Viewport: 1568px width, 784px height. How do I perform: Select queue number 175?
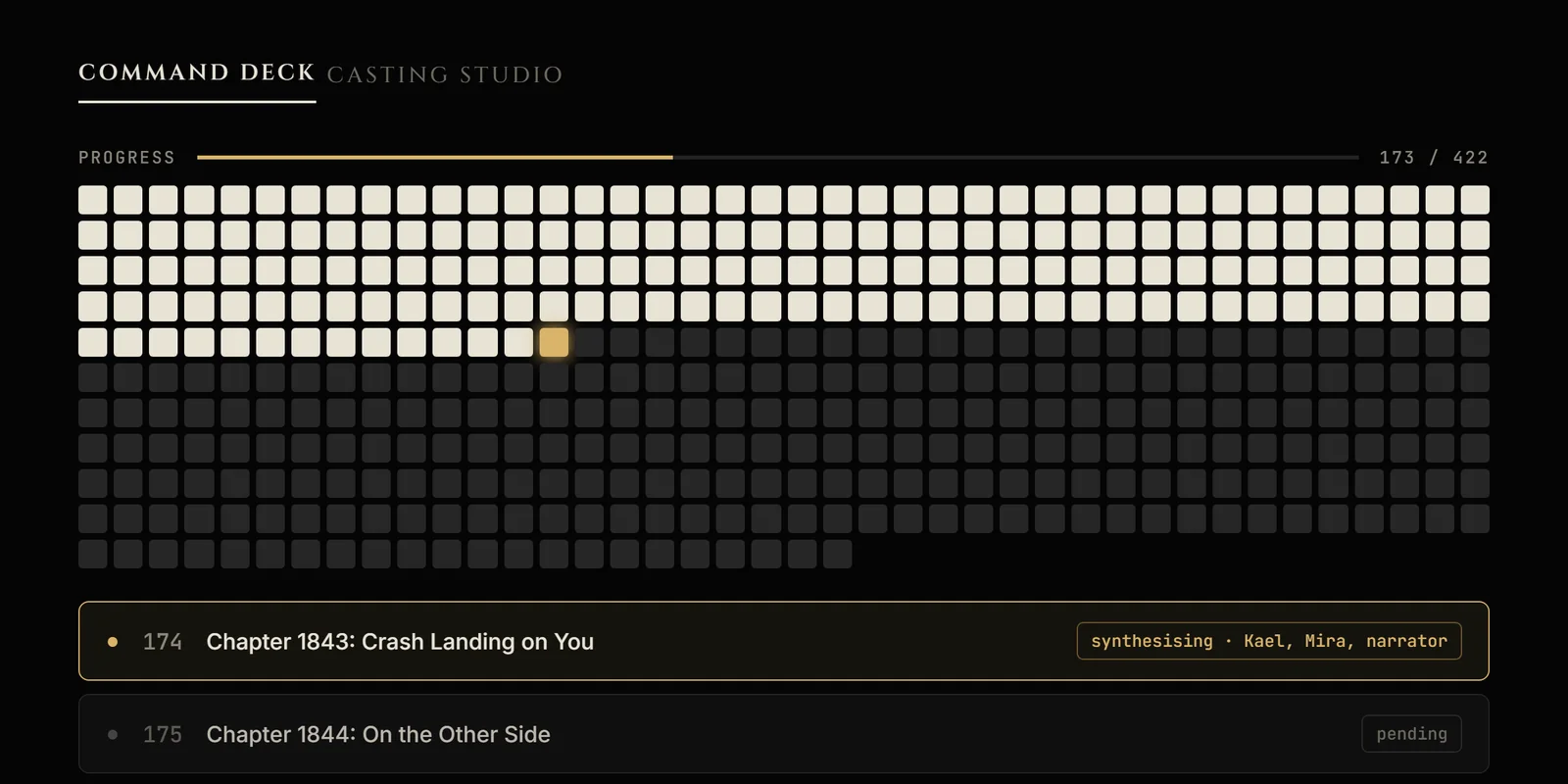coord(163,734)
